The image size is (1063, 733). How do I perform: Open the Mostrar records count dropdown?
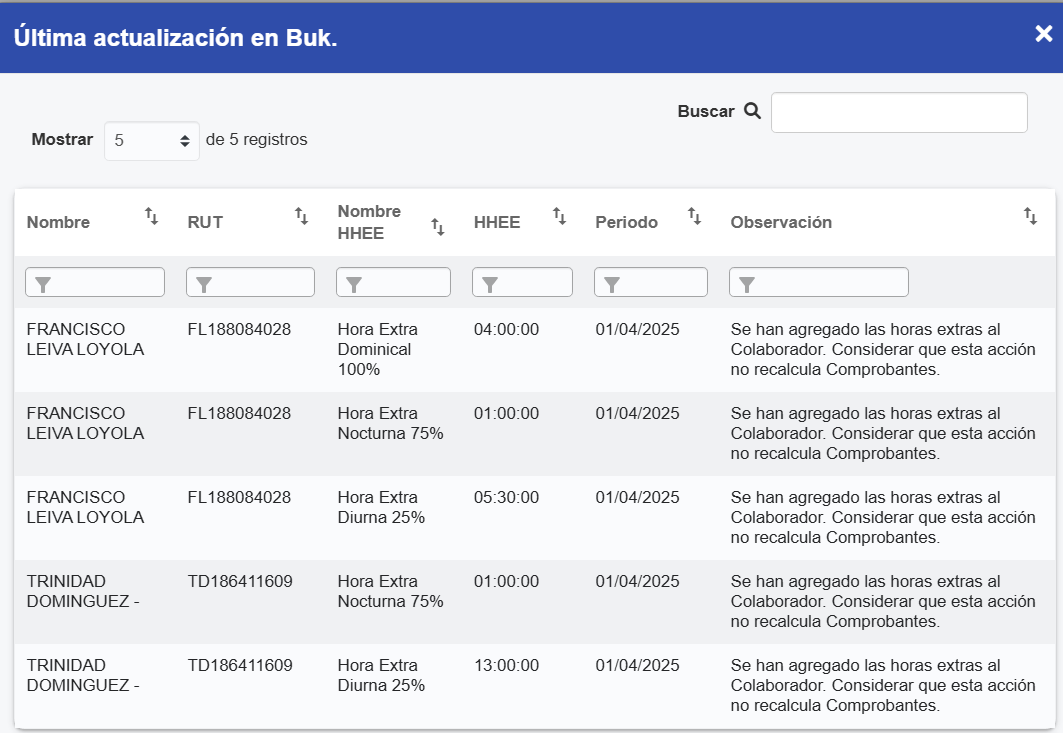click(x=151, y=141)
